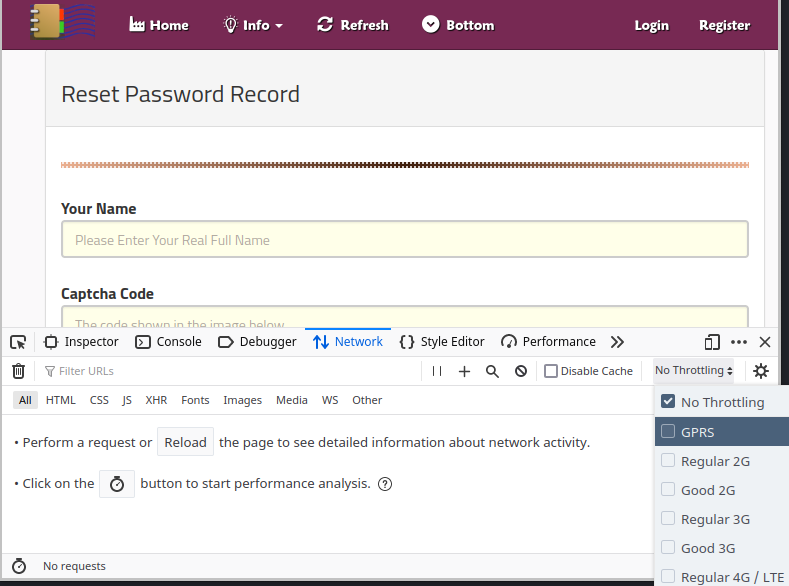This screenshot has height=586, width=789.
Task: Show more DevTools tabs chevron
Action: [x=617, y=342]
